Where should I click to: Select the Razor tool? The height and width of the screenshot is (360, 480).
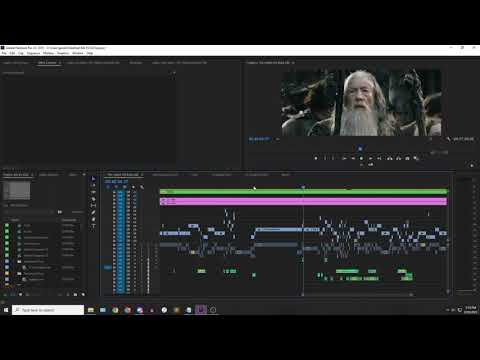coord(93,199)
